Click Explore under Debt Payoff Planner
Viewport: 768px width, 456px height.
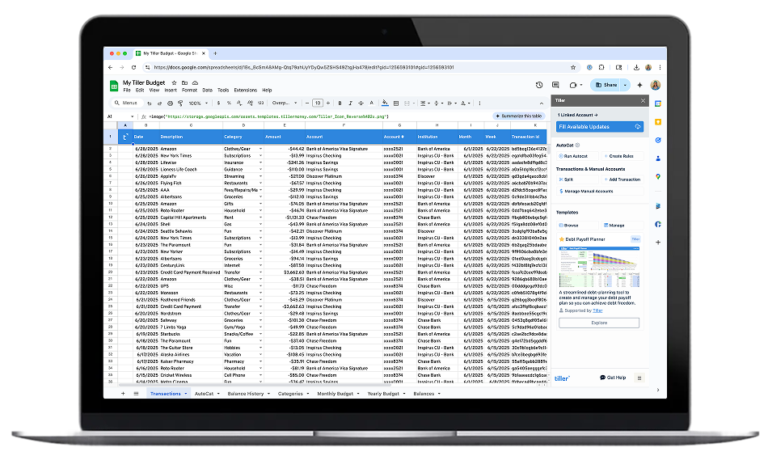coord(599,323)
